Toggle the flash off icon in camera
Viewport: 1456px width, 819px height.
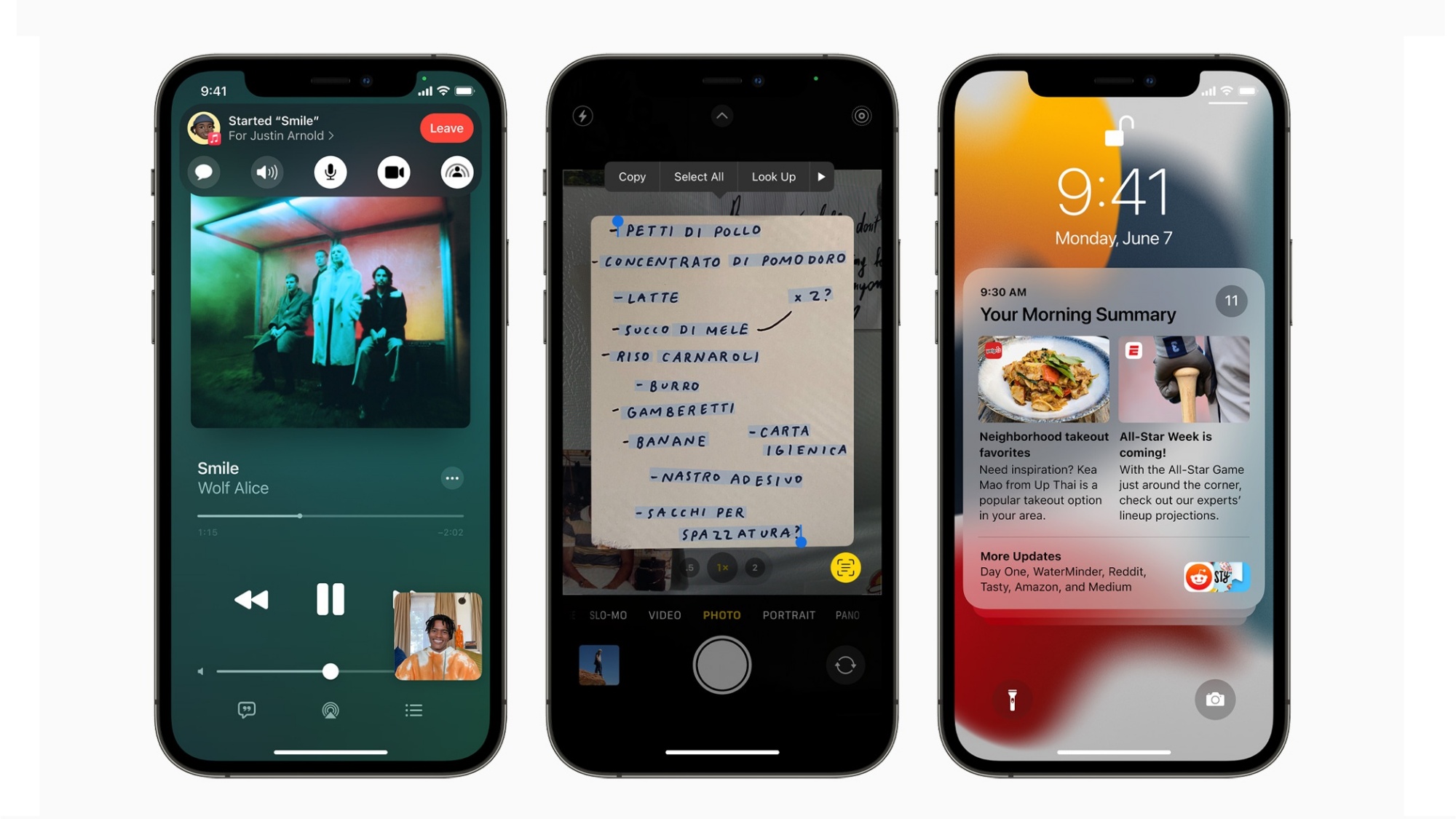[584, 114]
